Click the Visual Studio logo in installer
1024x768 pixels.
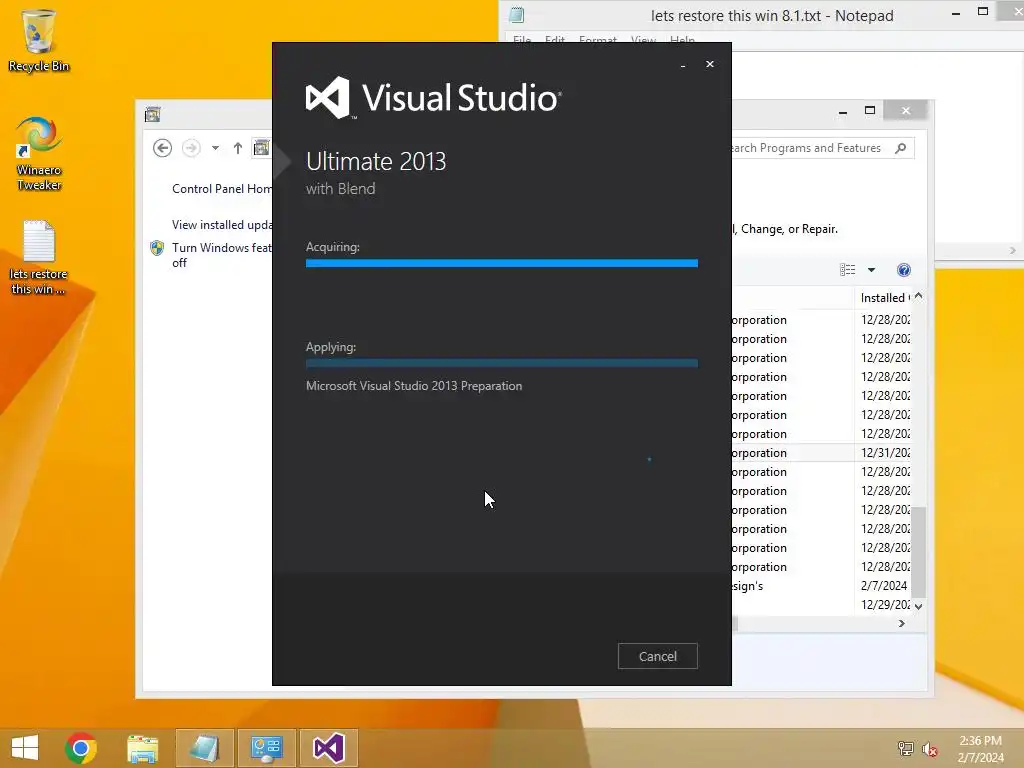pyautogui.click(x=434, y=98)
